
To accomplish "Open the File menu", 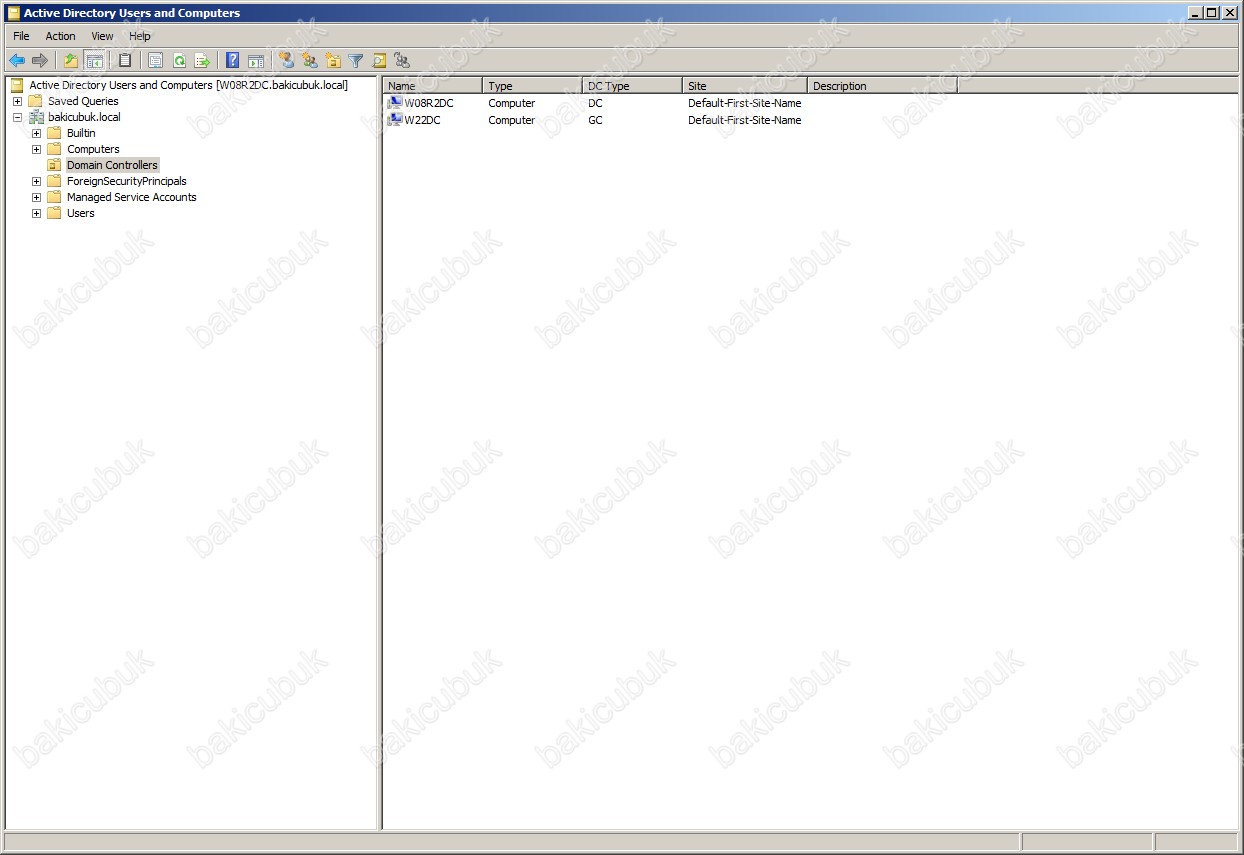I will (21, 36).
